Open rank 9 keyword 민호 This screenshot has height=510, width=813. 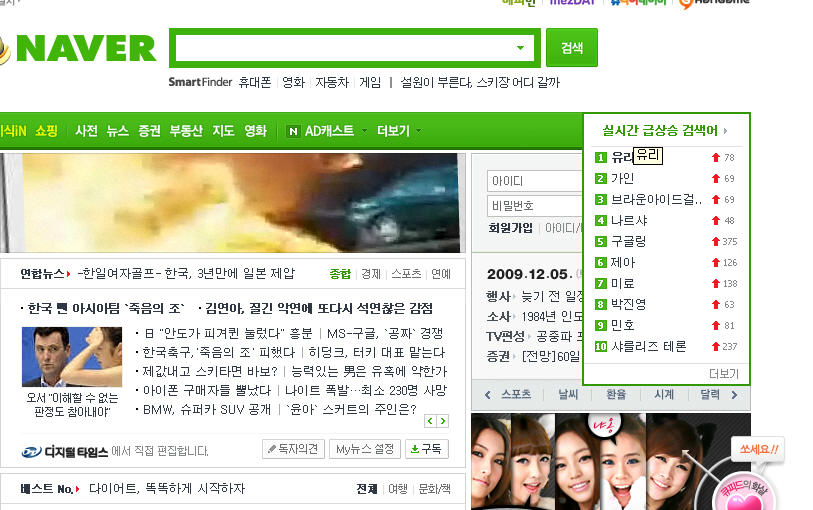pos(623,325)
